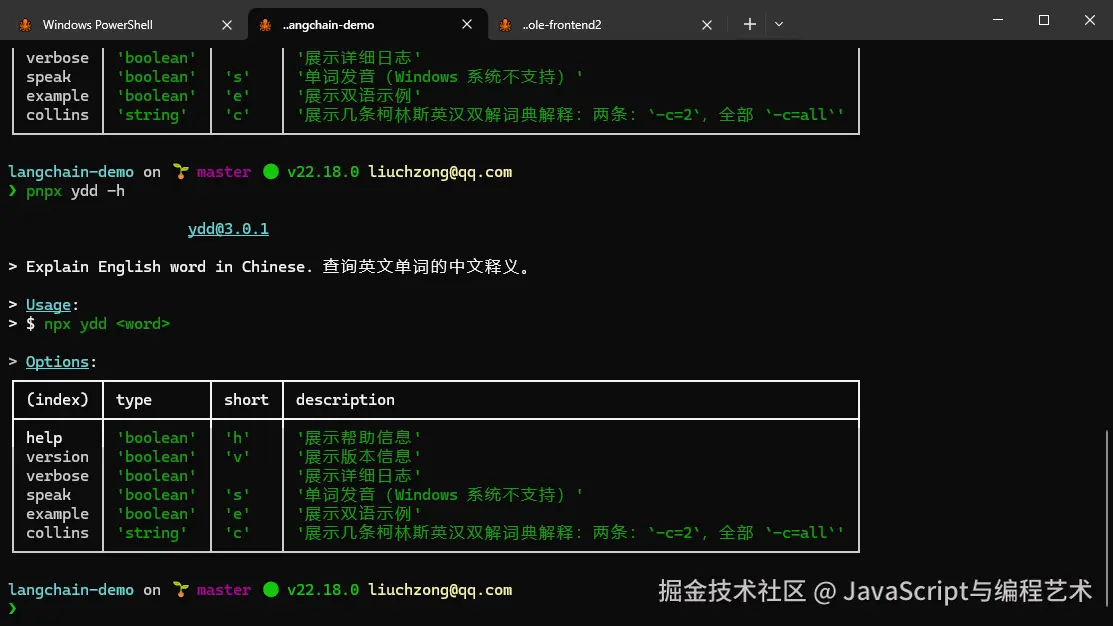
Task: Click the 'pnpx ydd -h' command text
Action: click(75, 191)
